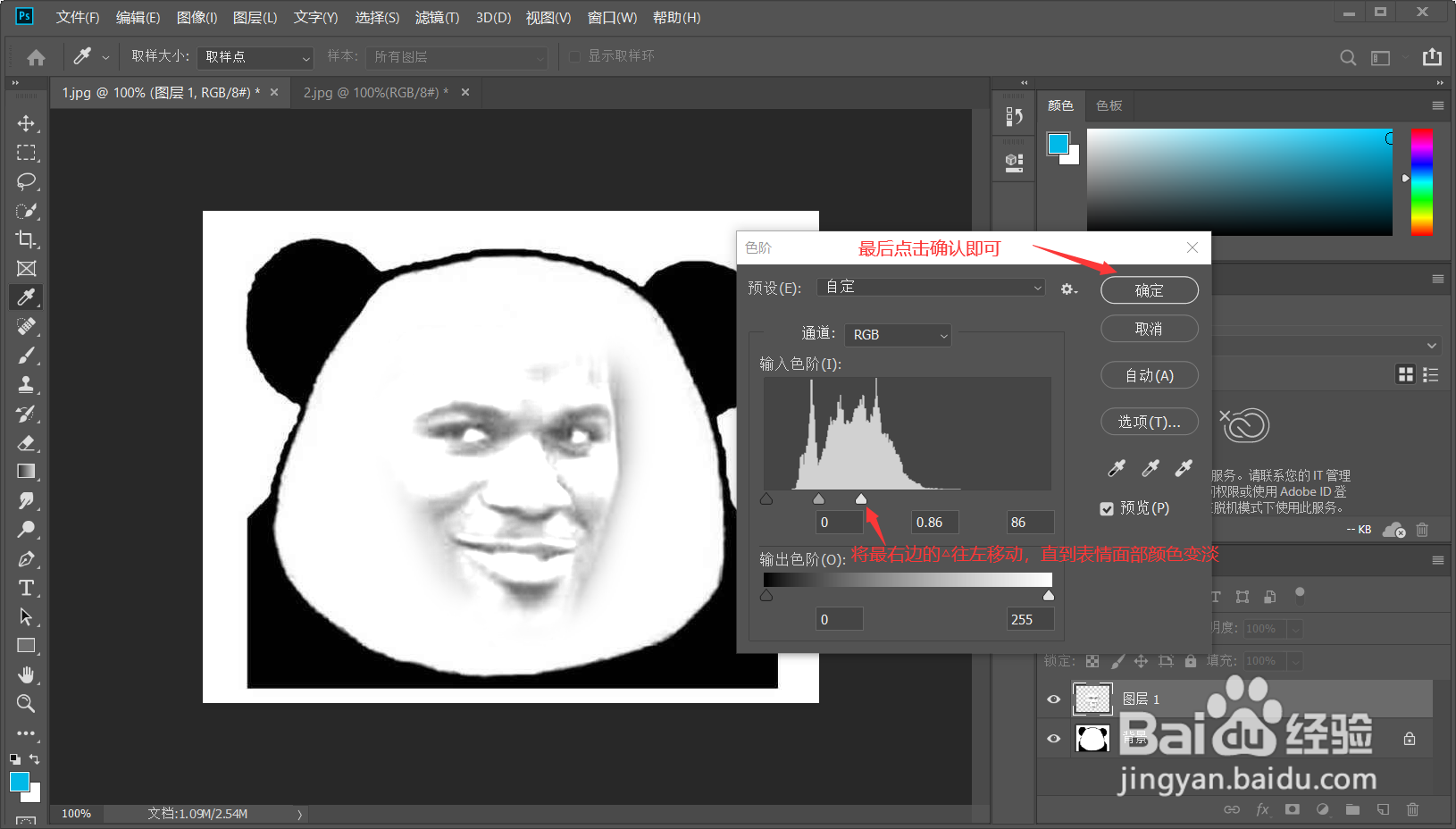
Task: Select the Pen tool
Action: [x=26, y=558]
